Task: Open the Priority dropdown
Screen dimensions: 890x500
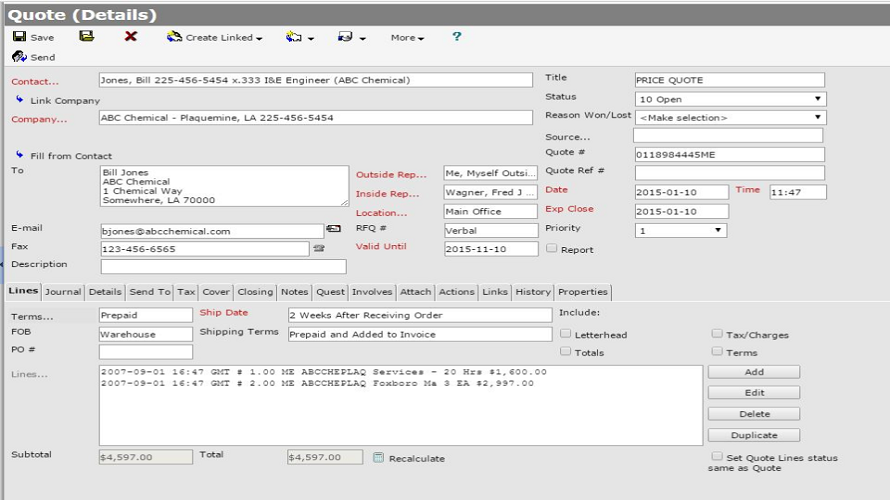Action: 680,230
